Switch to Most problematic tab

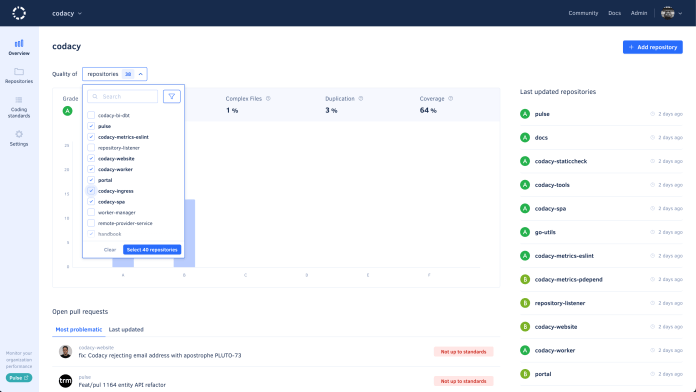[79, 329]
